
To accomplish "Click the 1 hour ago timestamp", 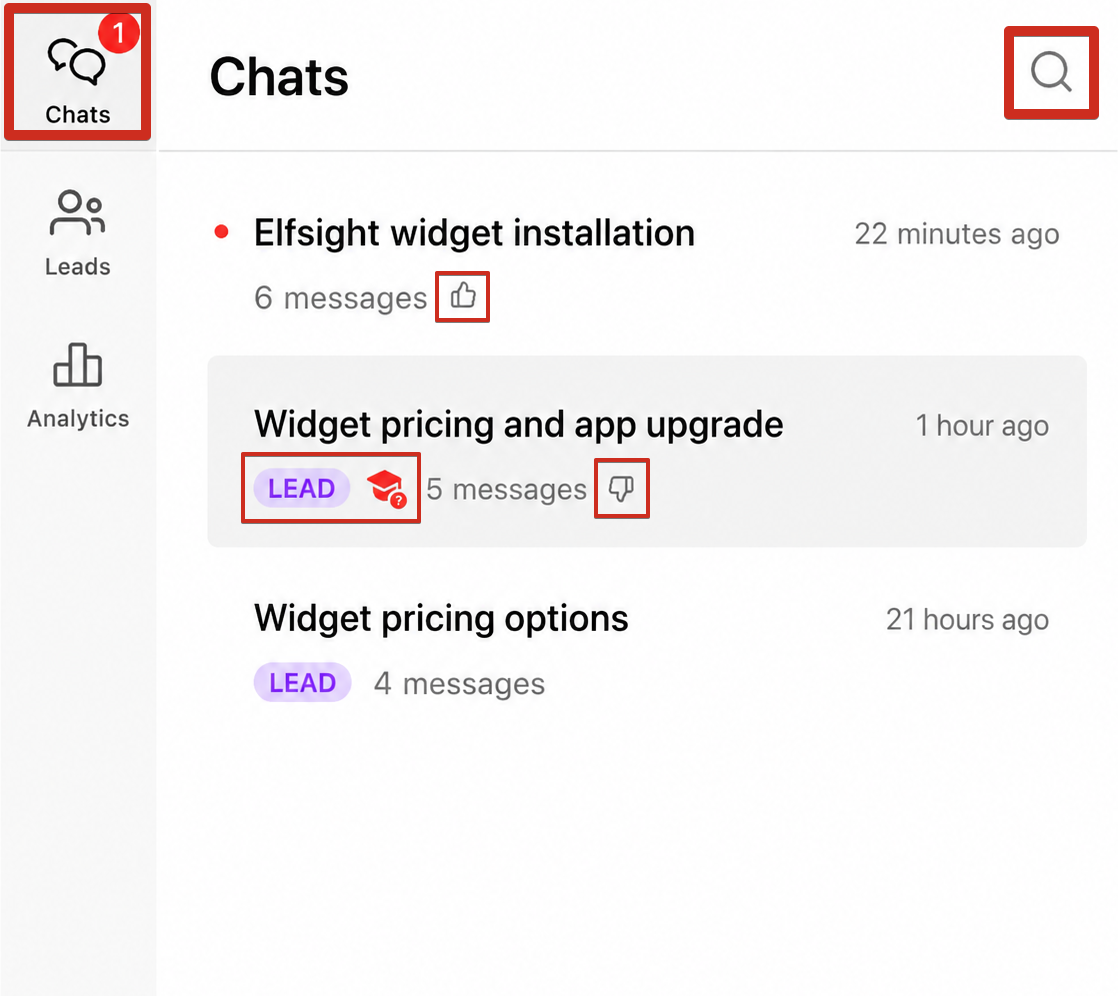I will click(982, 426).
